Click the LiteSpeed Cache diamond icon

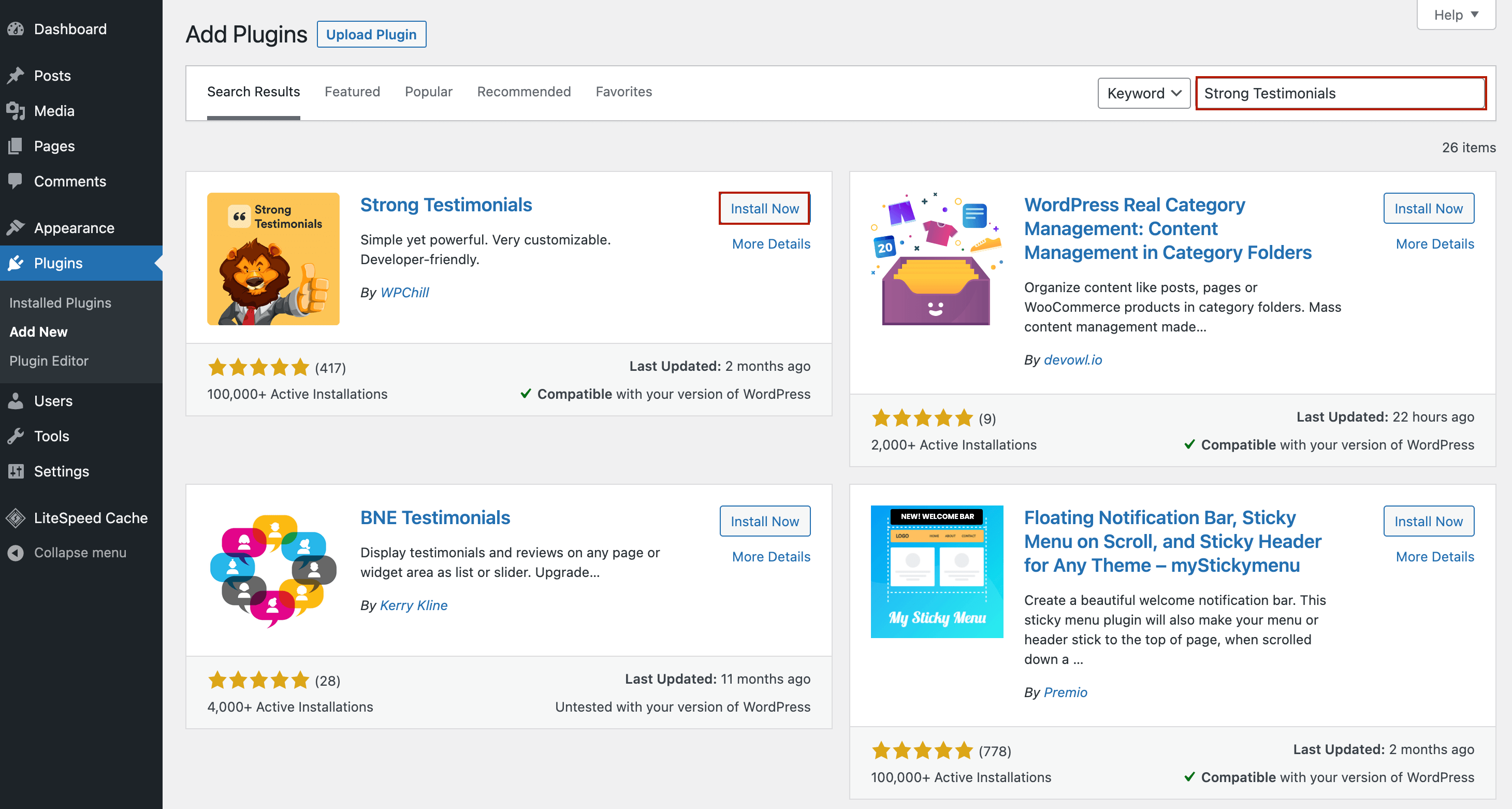coord(16,517)
